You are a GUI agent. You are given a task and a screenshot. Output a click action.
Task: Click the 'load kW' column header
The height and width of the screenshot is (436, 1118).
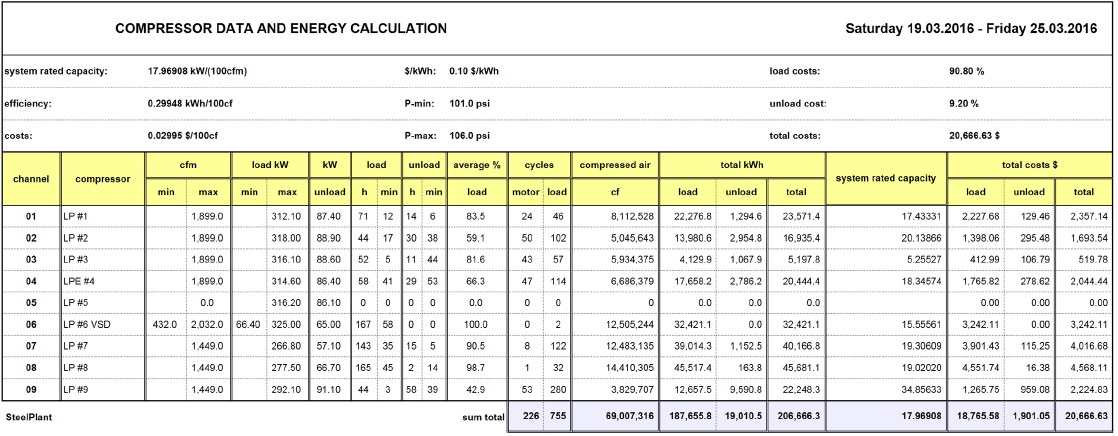270,165
